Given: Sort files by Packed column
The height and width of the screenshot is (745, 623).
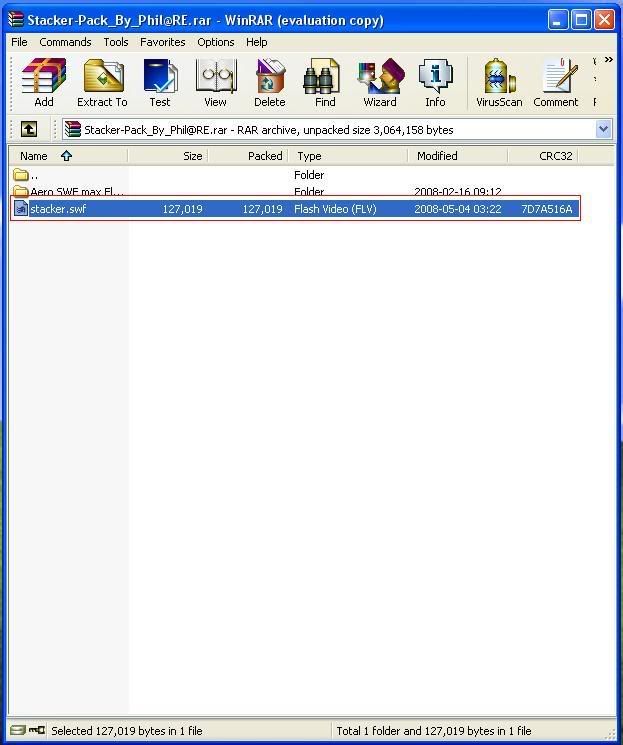Looking at the screenshot, I should 248,156.
